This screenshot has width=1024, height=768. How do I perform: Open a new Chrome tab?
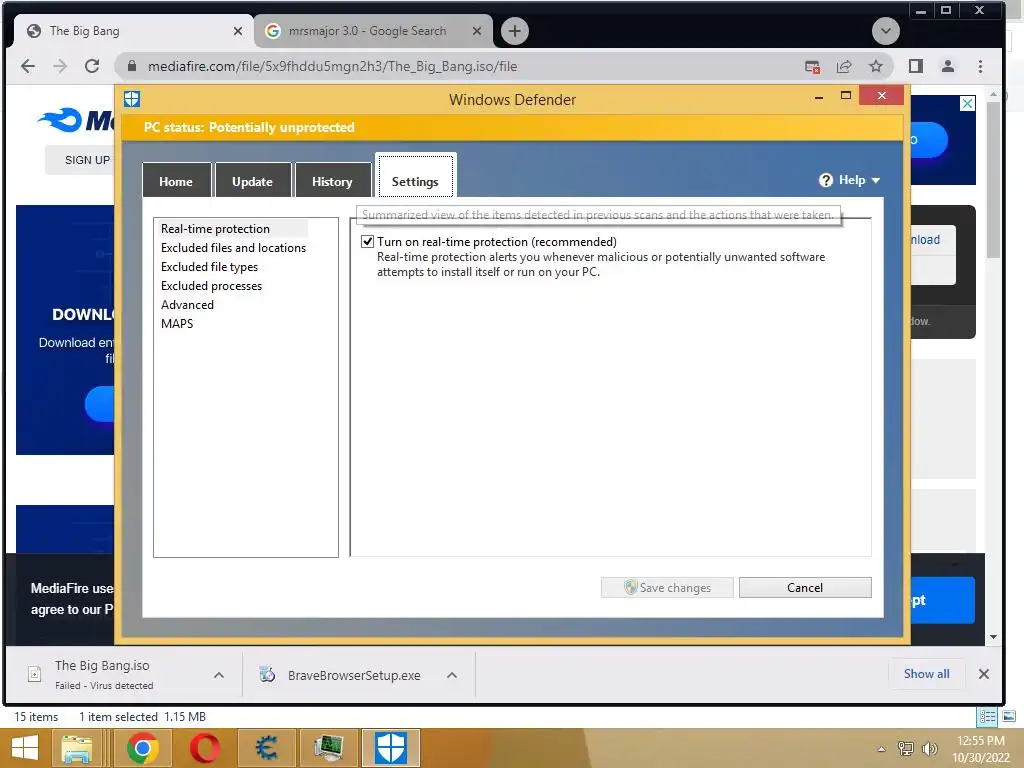pos(515,31)
